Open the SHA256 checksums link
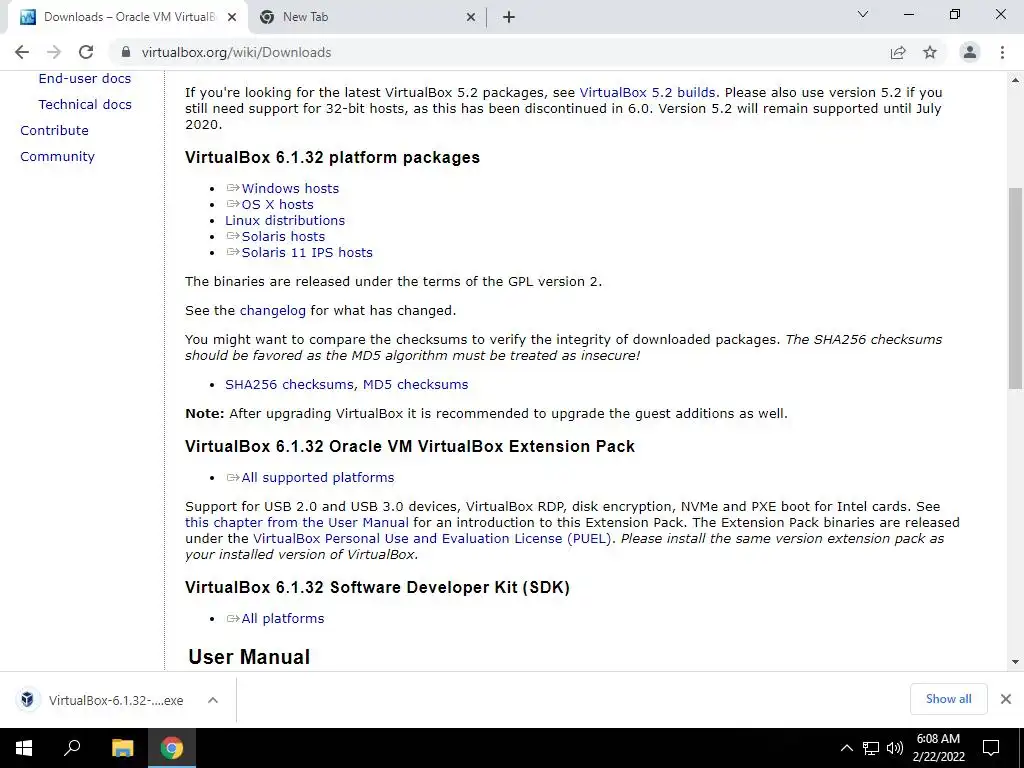1024x768 pixels. pos(289,385)
